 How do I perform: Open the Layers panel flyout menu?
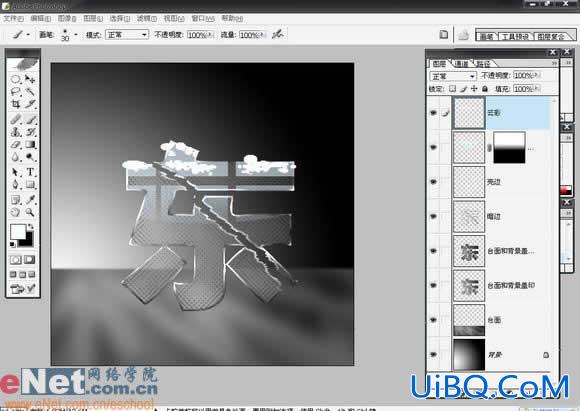click(x=554, y=64)
